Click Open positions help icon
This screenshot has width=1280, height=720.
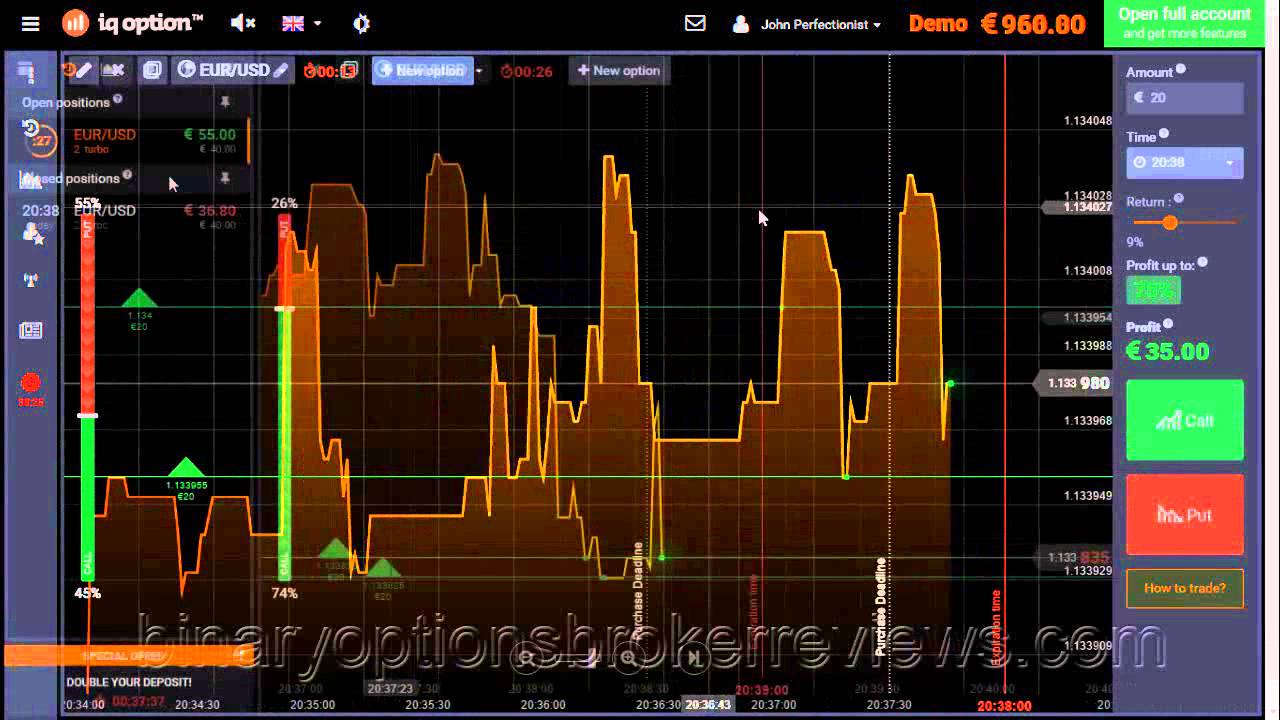tap(118, 99)
